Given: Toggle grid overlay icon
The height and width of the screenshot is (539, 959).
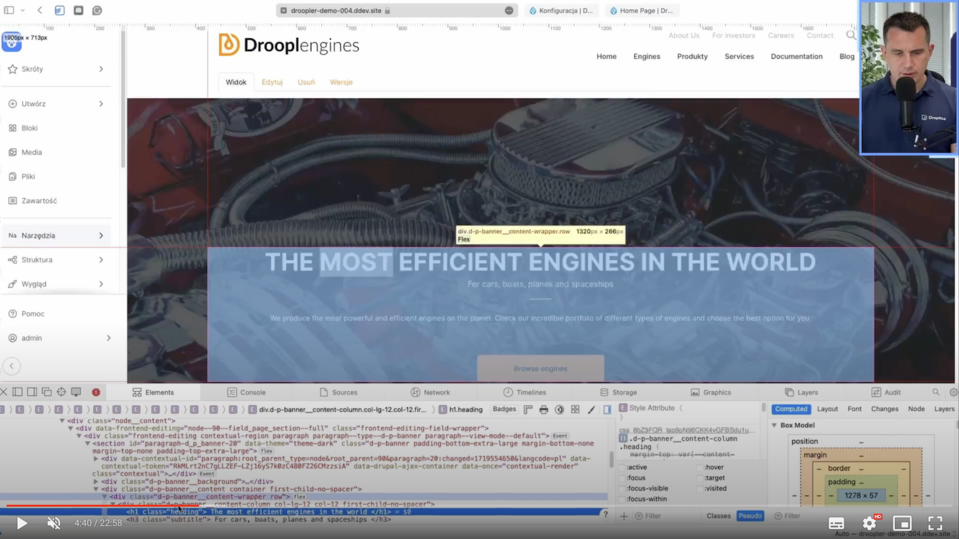Looking at the screenshot, I should tap(575, 409).
